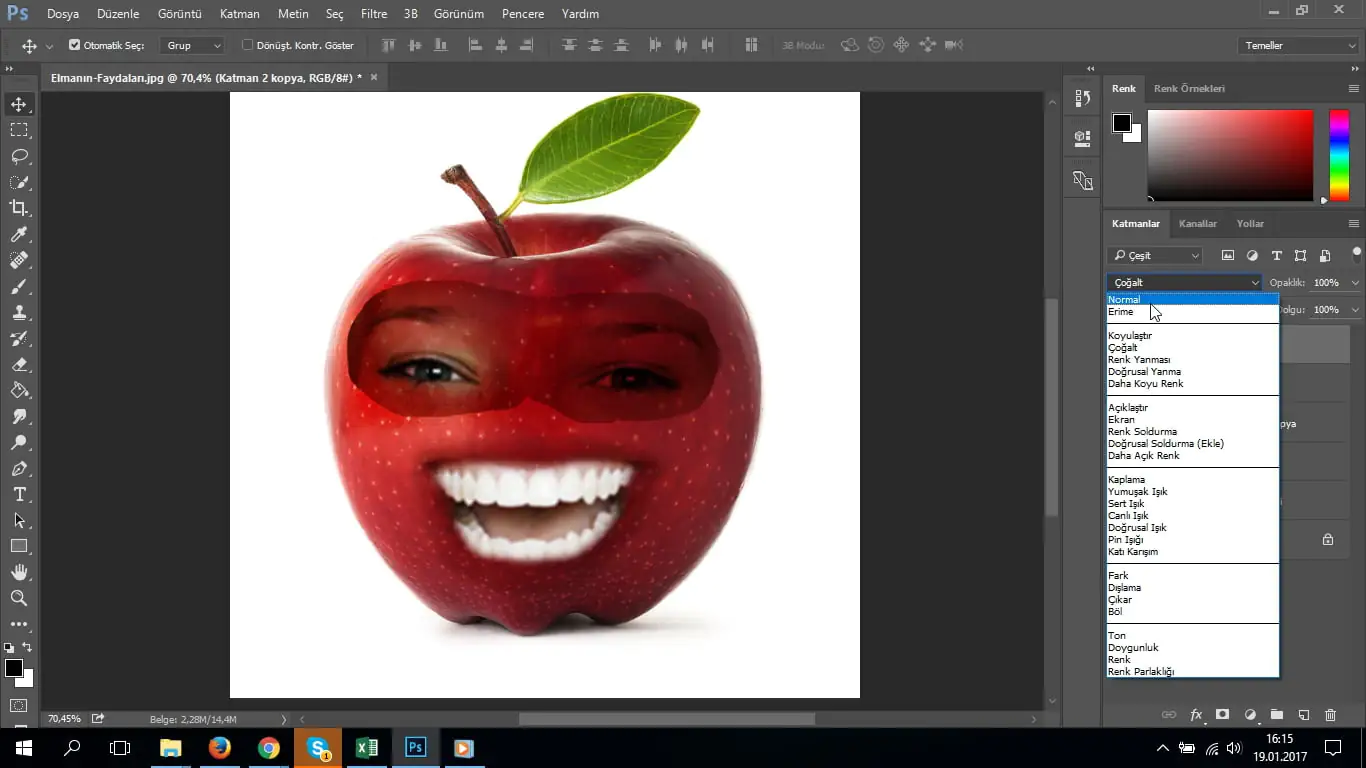
Task: Select the Horizontal Type tool
Action: pos(19,494)
